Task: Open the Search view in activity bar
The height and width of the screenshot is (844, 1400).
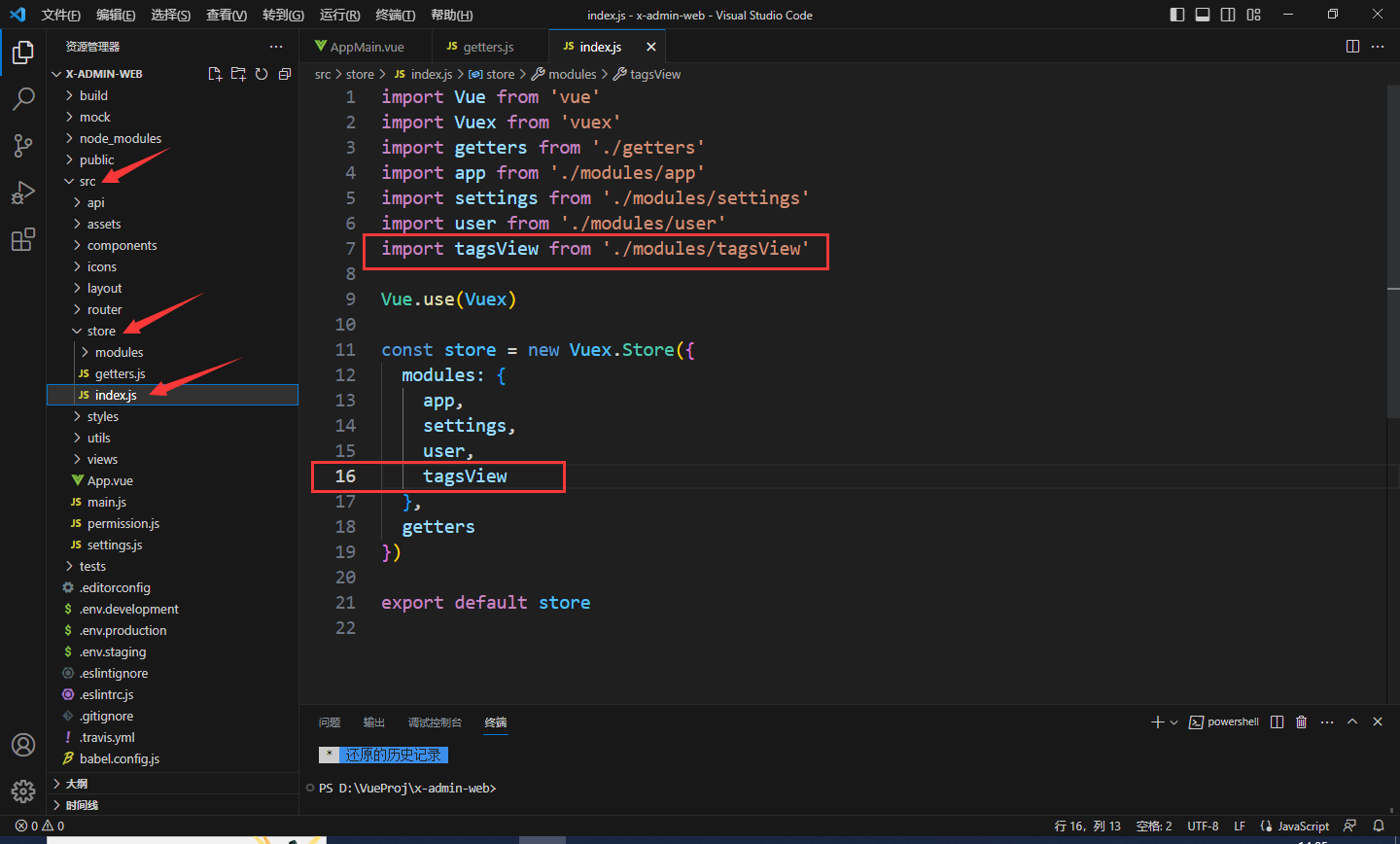Action: [23, 99]
